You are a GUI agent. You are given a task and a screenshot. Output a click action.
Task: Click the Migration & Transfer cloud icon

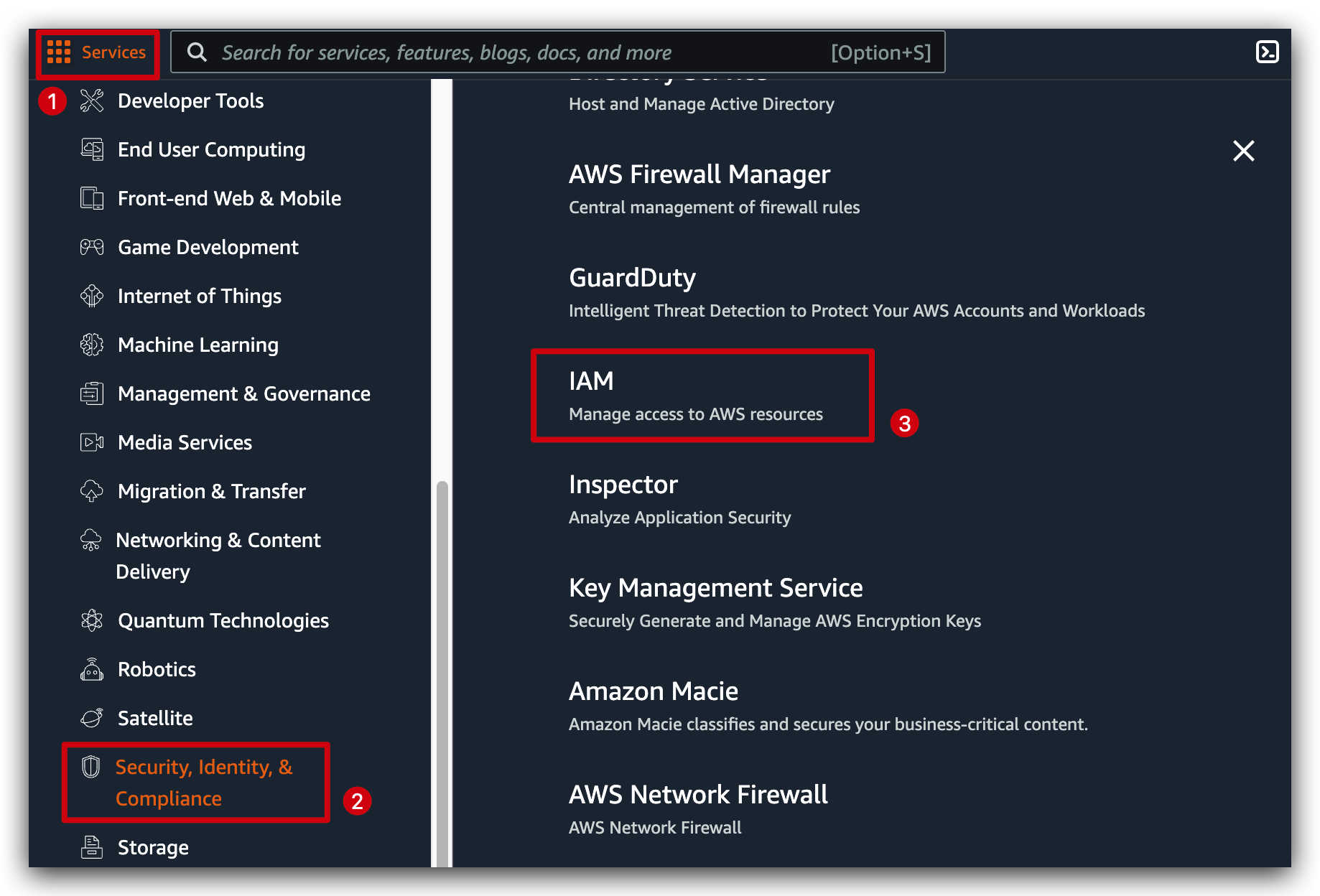[x=92, y=491]
